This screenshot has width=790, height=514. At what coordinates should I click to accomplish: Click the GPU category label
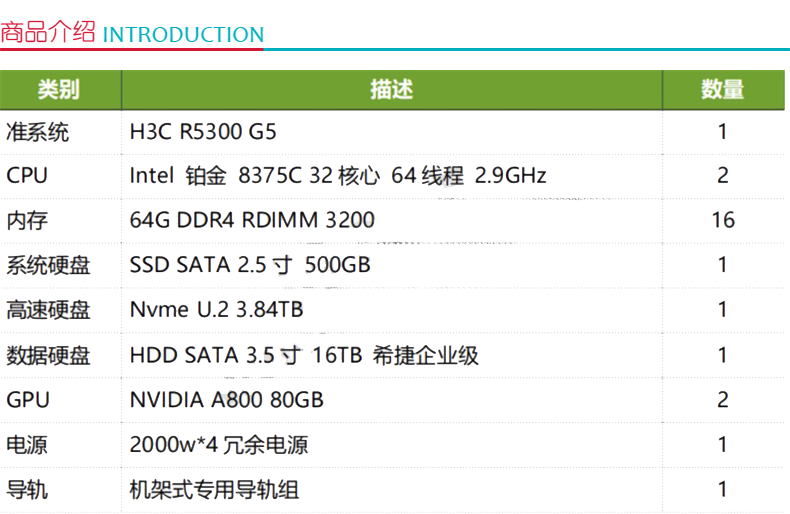[x=28, y=400]
